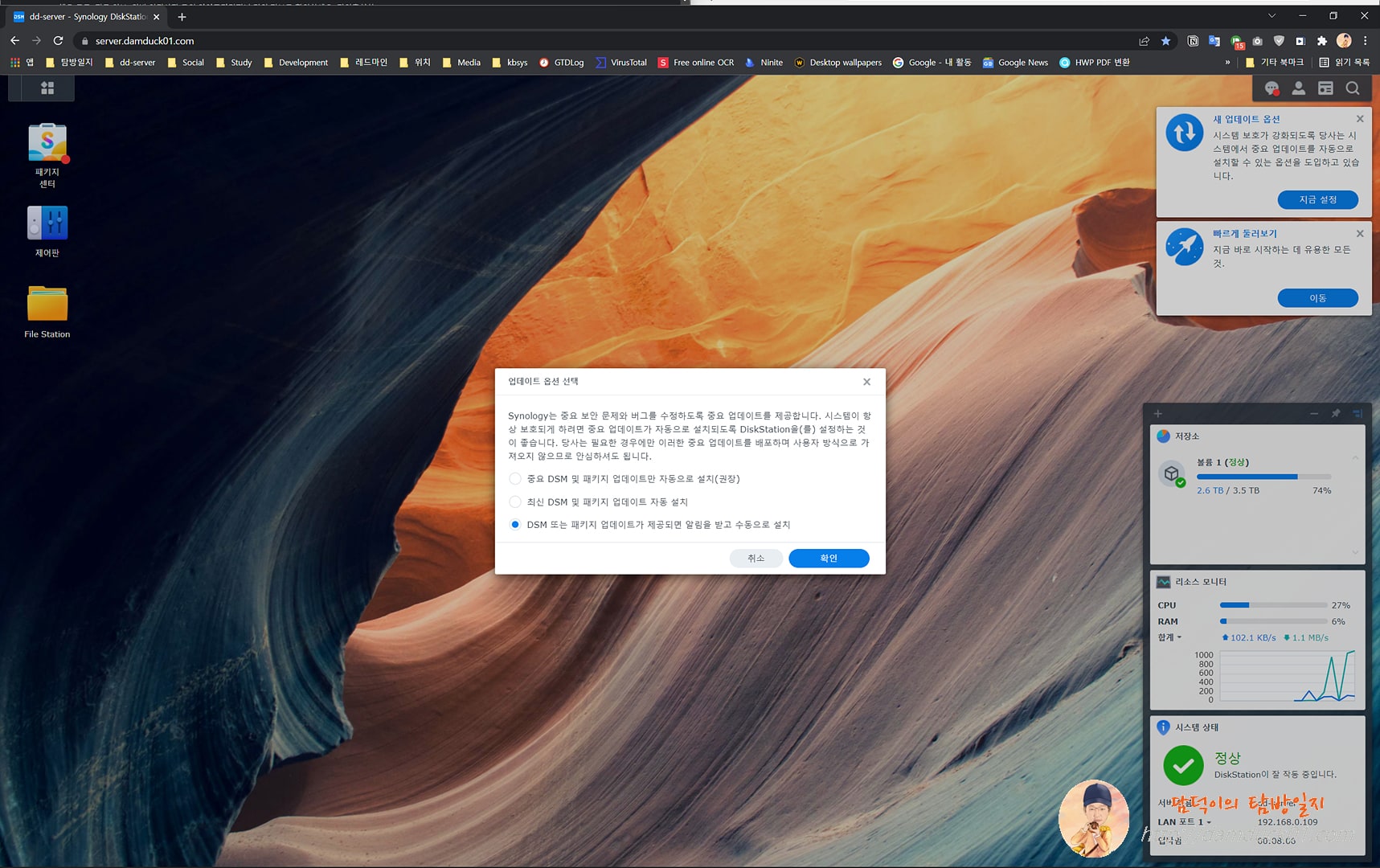Open DSM notifications speech bubble icon
This screenshot has height=868, width=1380.
[1271, 88]
